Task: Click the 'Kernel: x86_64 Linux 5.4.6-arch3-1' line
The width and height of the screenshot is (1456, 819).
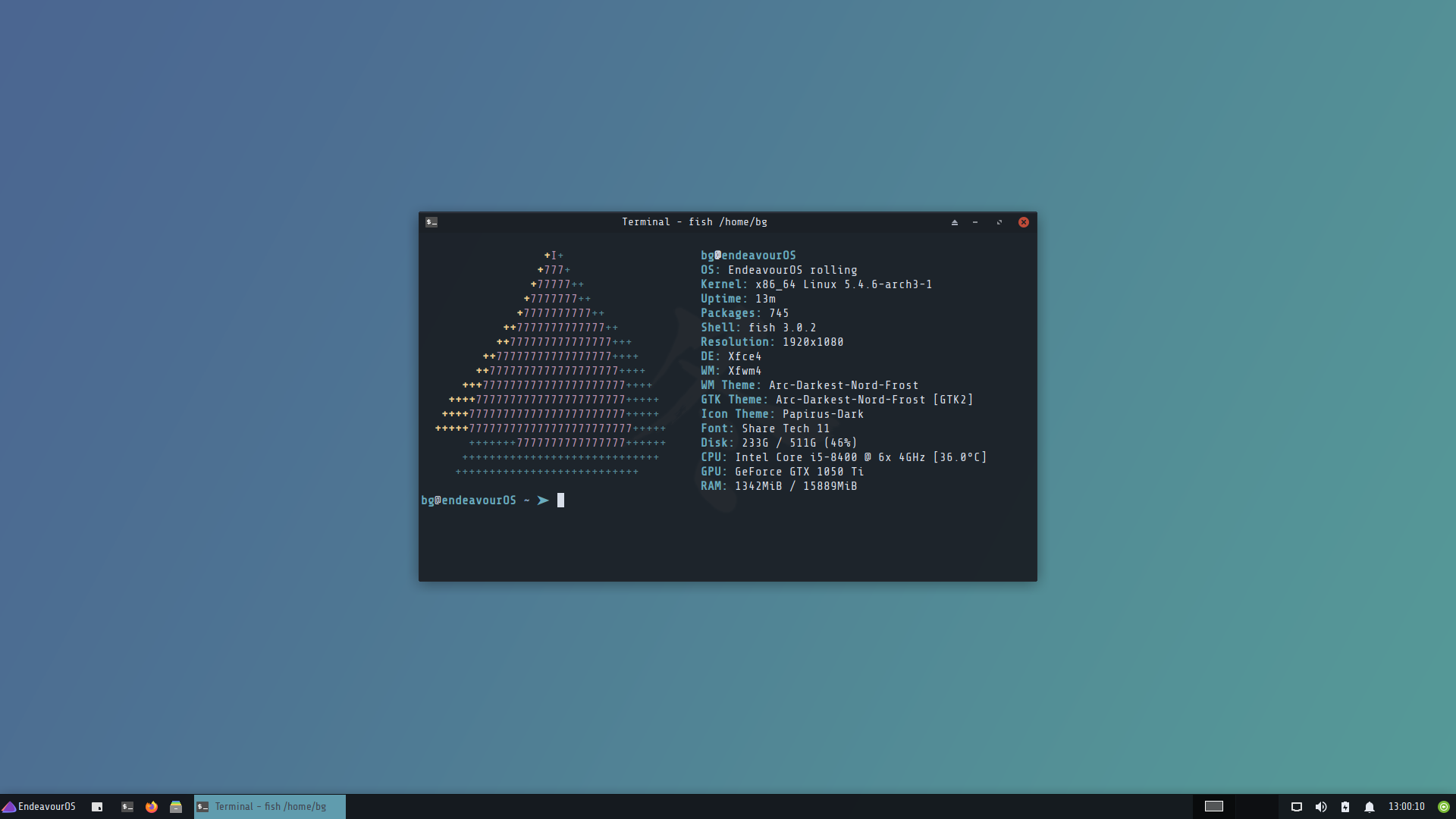Action: click(x=817, y=284)
